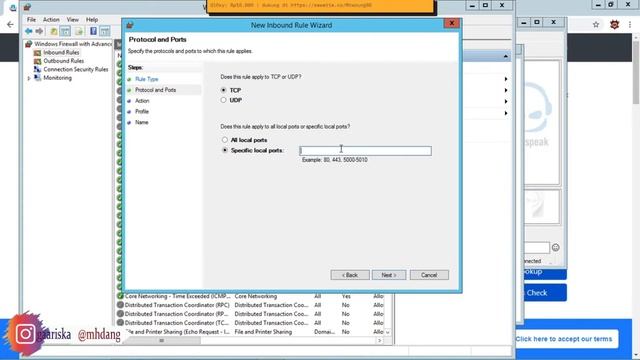This screenshot has height=360, width=640.
Task: Click the 'Domai...' profile cell
Action: pos(324,332)
